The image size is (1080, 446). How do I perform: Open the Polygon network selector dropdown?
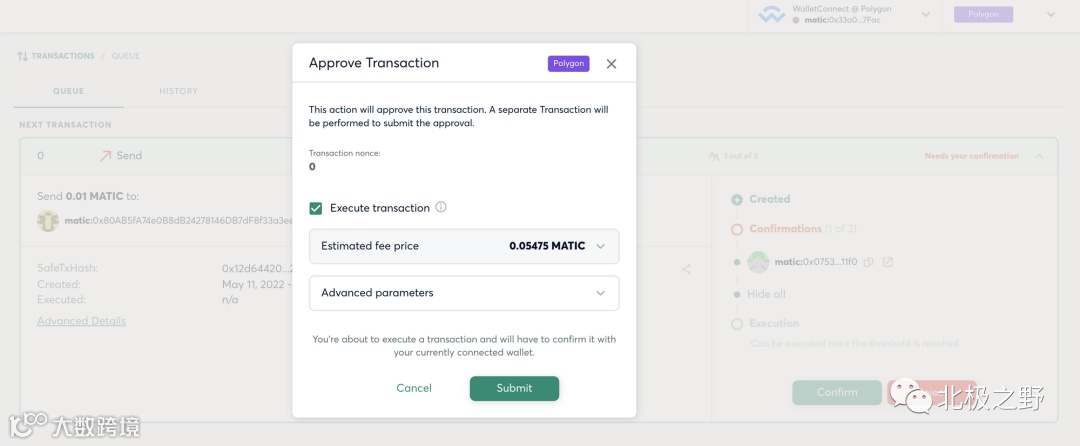(1051, 14)
